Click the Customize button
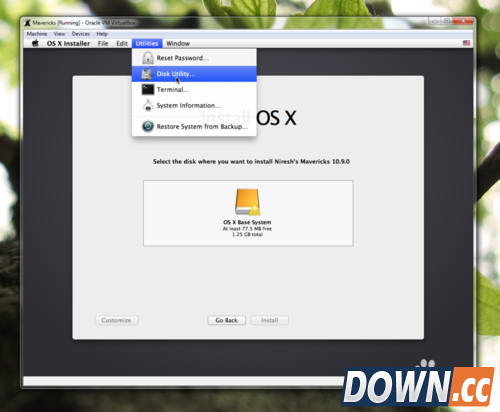Image resolution: width=500 pixels, height=412 pixels. coord(116,320)
